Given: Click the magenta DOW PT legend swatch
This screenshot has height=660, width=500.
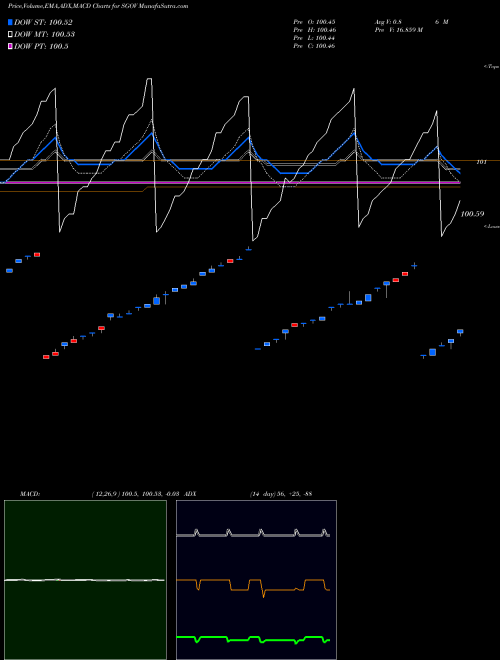Looking at the screenshot, I should click(10, 46).
